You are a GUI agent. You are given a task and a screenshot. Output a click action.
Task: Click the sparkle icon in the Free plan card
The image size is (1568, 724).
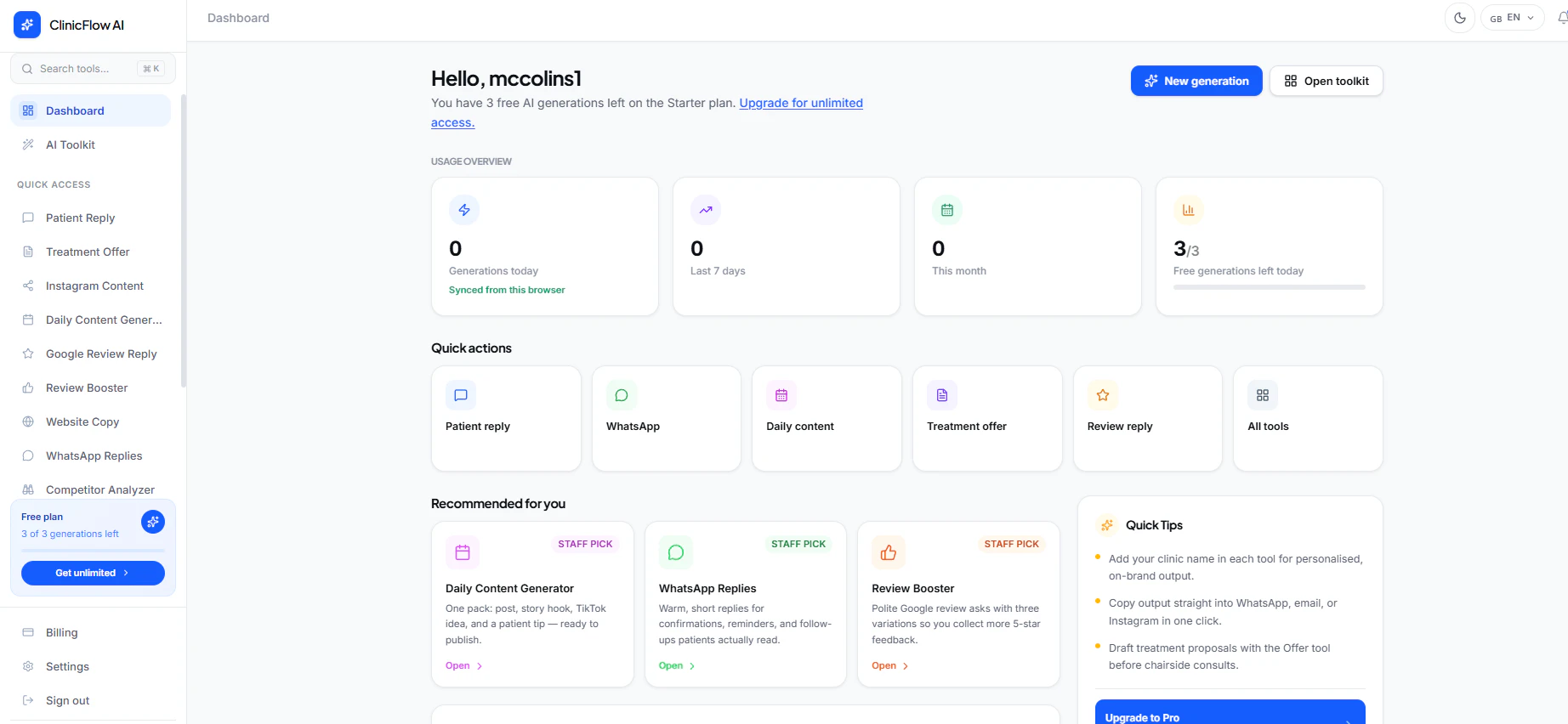pos(153,522)
